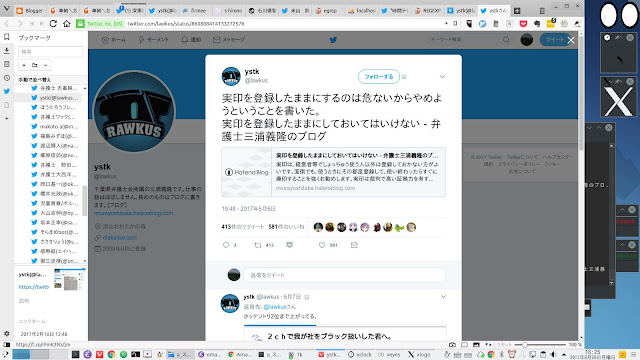Switch to the REGEXP tab
This screenshot has height=360, width=640.
(428, 11)
